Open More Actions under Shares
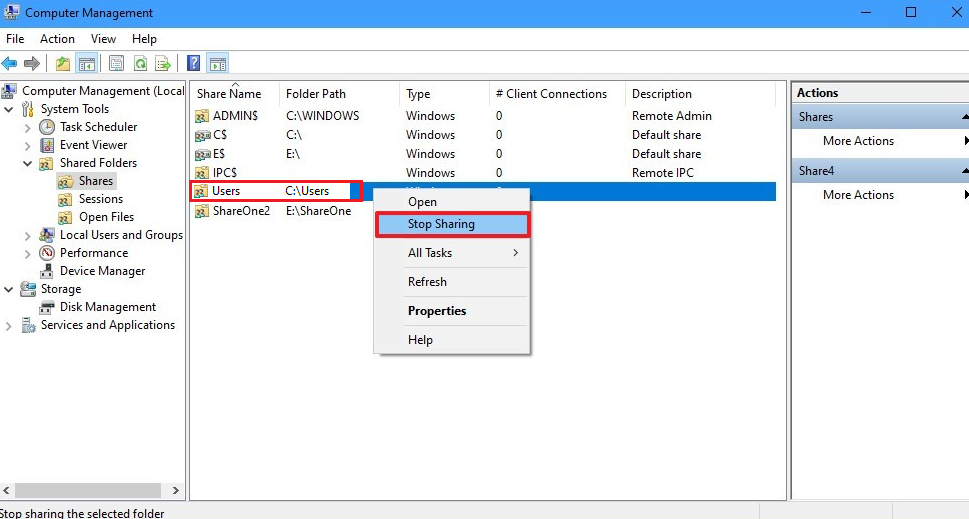The height and width of the screenshot is (519, 969). [858, 141]
